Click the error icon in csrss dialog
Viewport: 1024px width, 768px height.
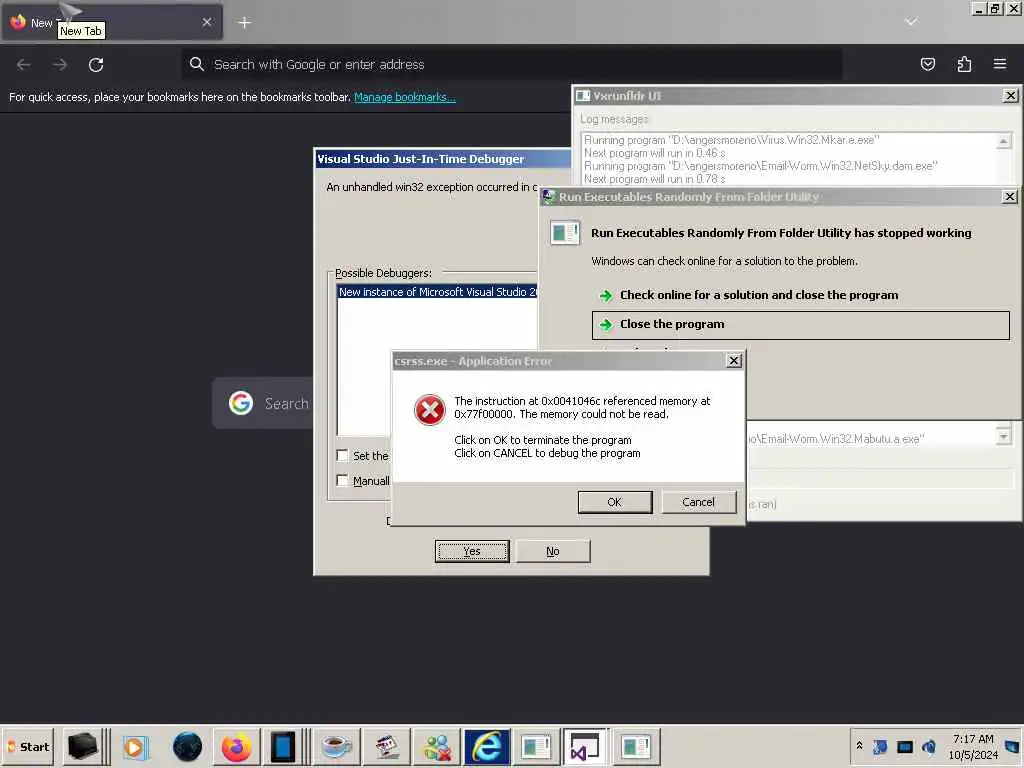point(429,409)
